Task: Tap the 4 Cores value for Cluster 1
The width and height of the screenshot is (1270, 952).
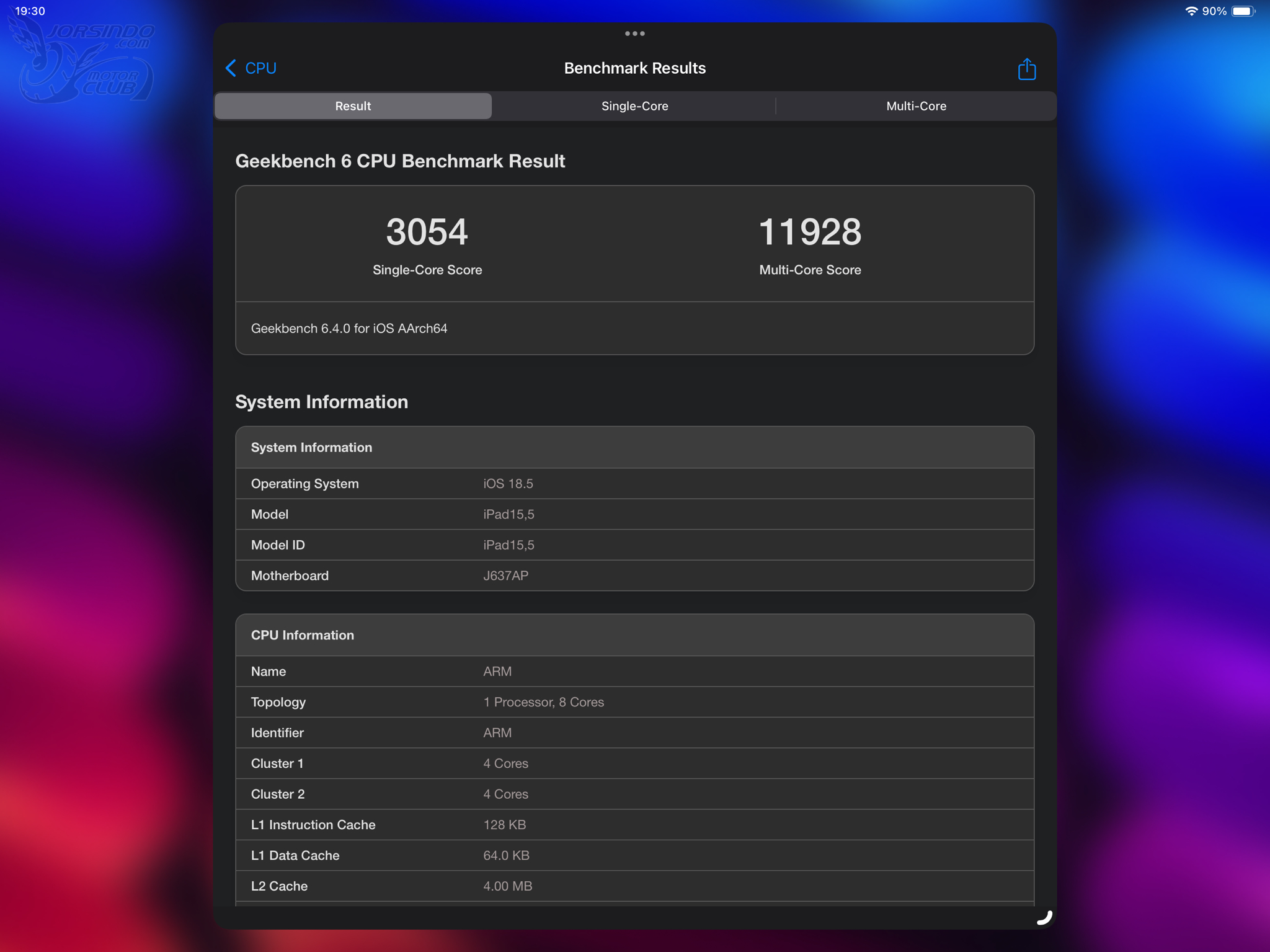Action: click(x=505, y=763)
